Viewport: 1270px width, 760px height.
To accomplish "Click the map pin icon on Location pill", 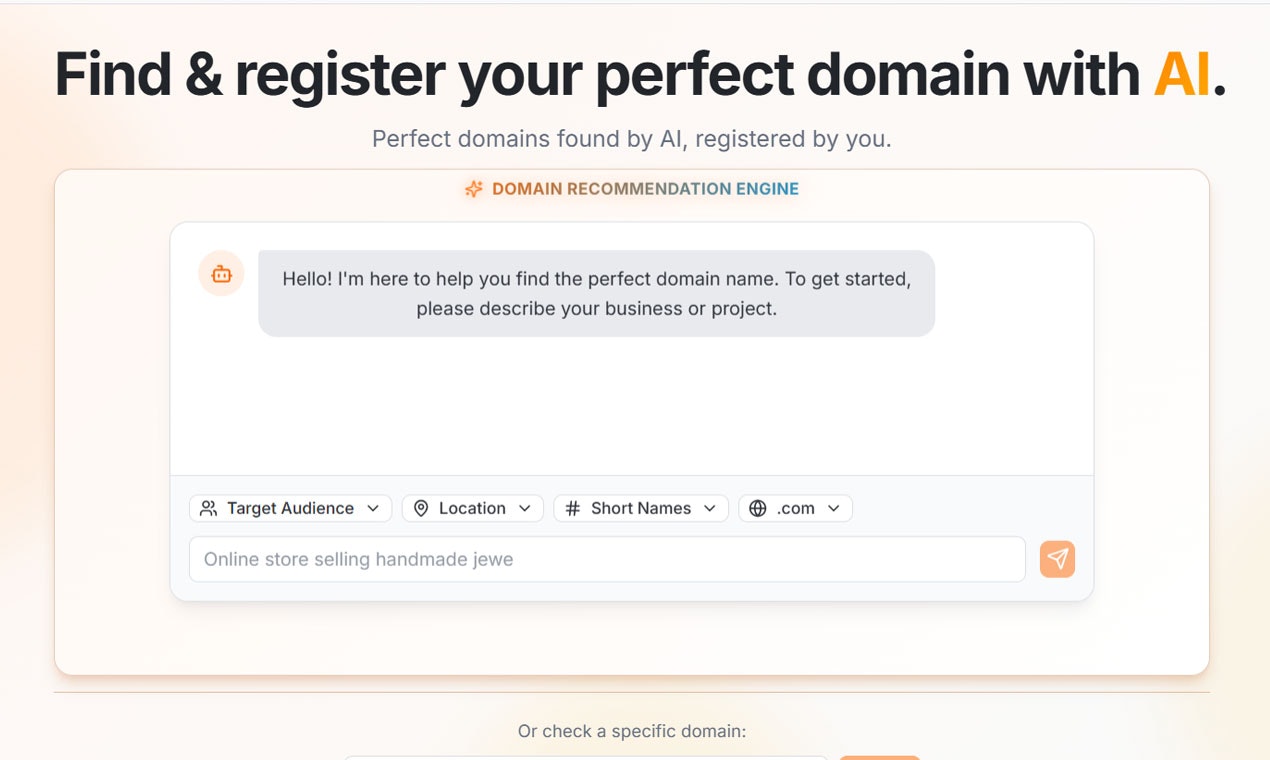I will pyautogui.click(x=421, y=508).
